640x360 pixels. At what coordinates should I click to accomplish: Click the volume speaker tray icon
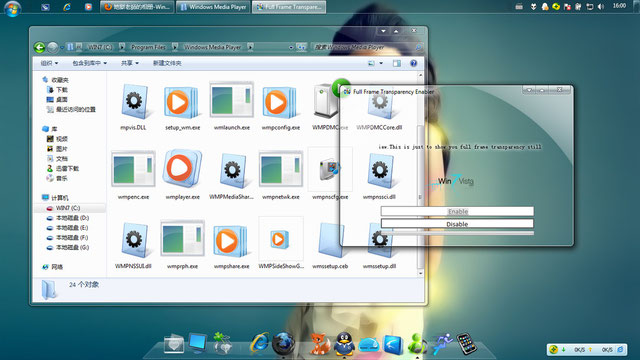pyautogui.click(x=601, y=7)
